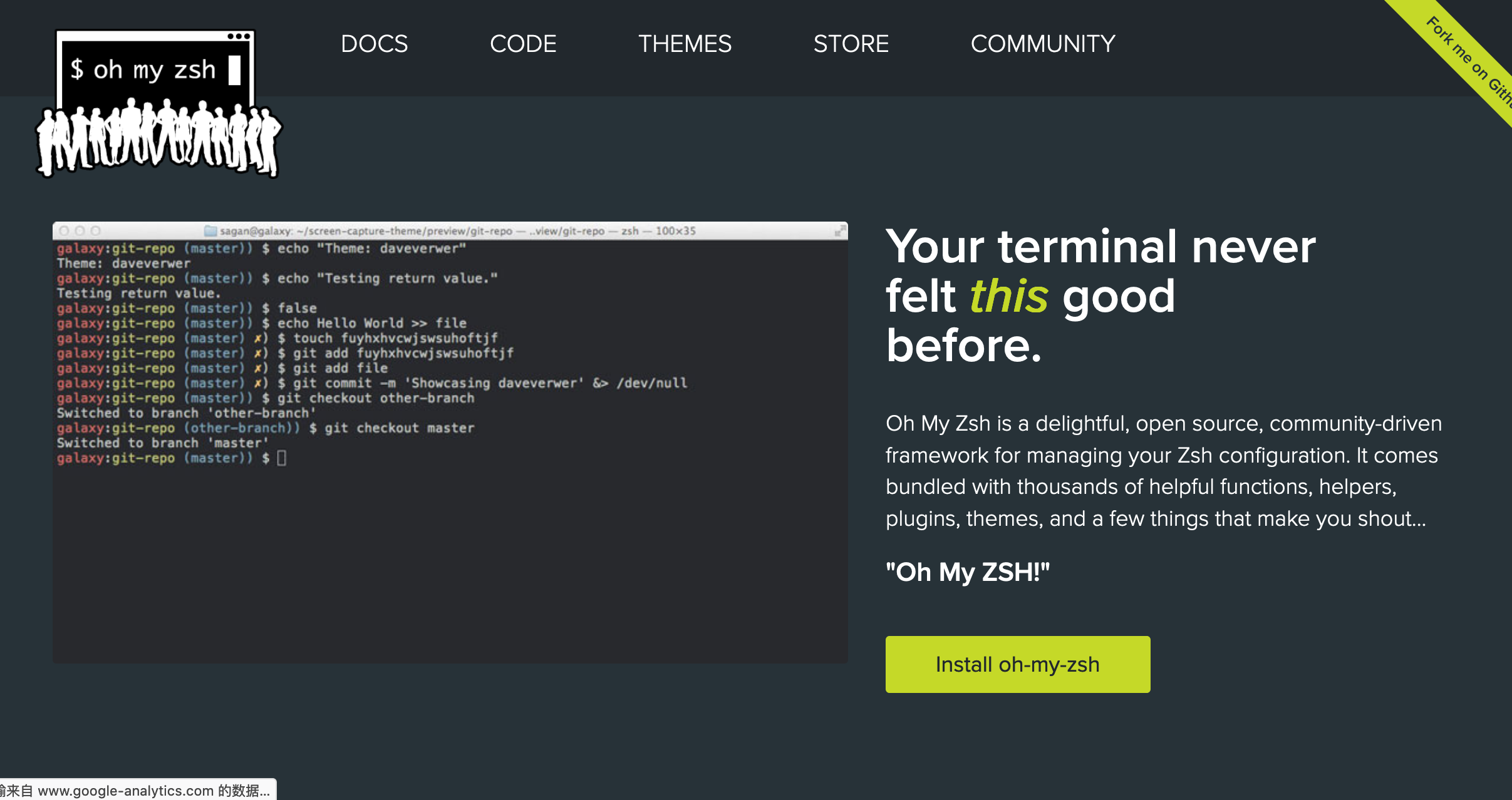The height and width of the screenshot is (800, 1512).
Task: Click the google-analytics loading status bar
Action: [x=137, y=791]
